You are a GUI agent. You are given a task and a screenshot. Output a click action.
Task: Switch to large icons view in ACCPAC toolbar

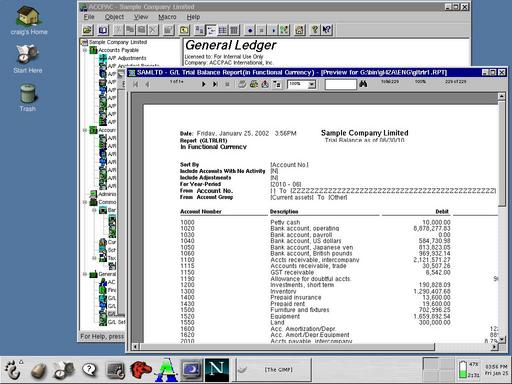pyautogui.click(x=199, y=30)
